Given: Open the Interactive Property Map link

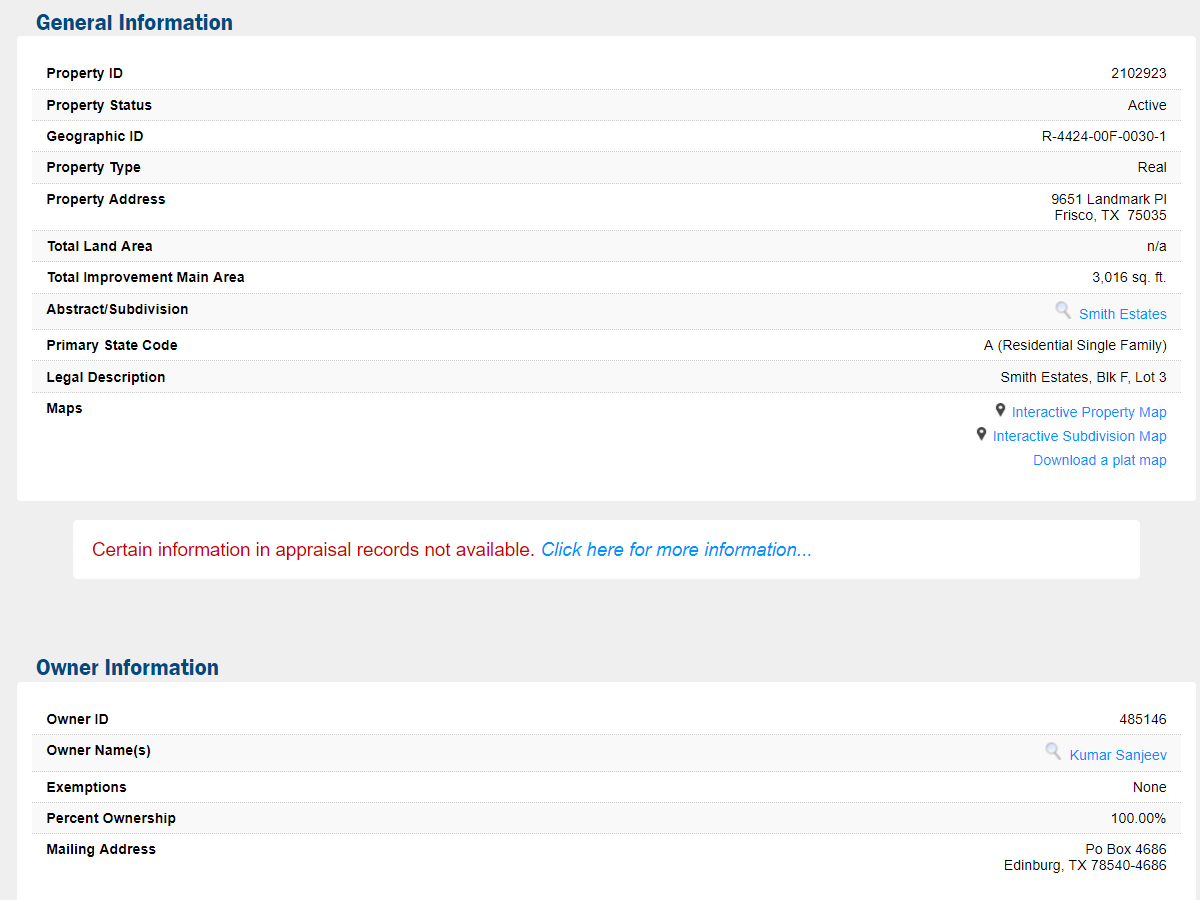Looking at the screenshot, I should pos(1089,412).
